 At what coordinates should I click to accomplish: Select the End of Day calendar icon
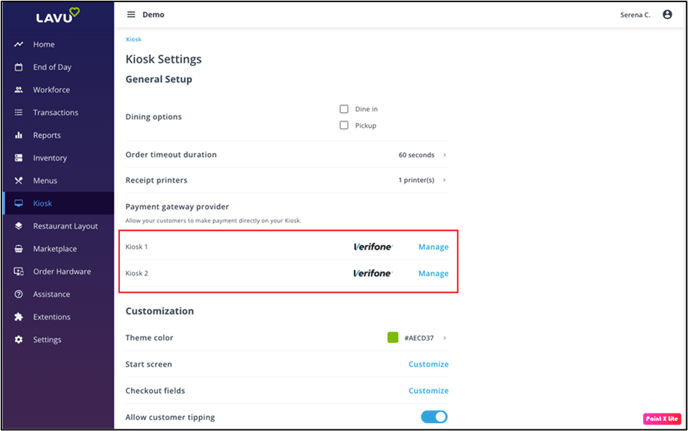tap(18, 67)
